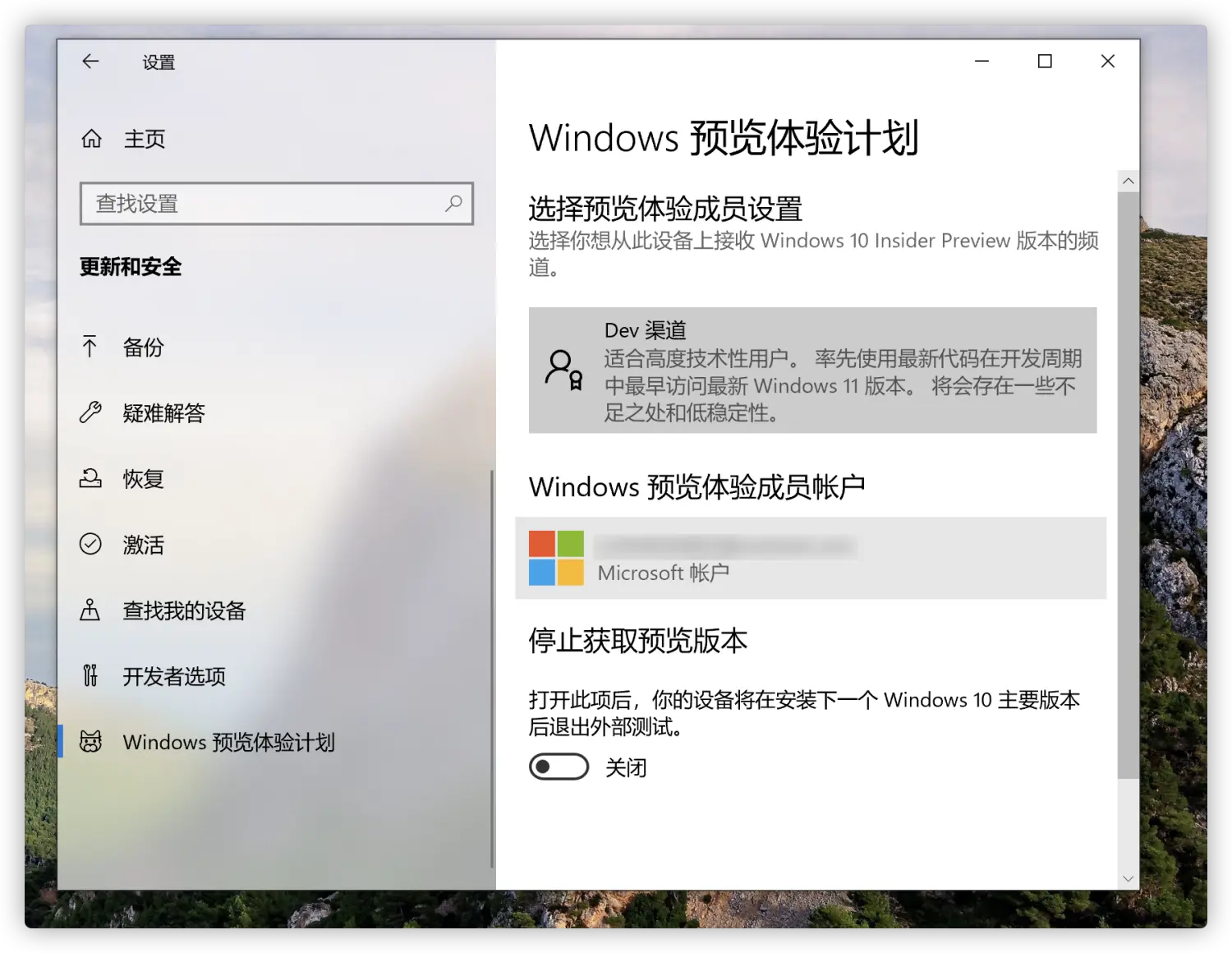Click the scrollbar down arrow
The image size is (1232, 953).
coord(1129,878)
